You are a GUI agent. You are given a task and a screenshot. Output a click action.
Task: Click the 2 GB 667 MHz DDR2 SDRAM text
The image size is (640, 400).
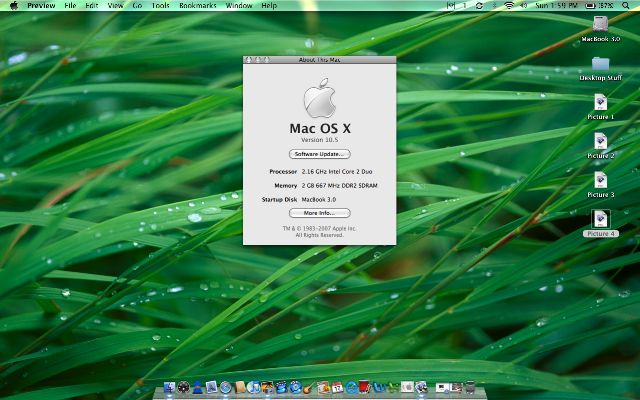(x=339, y=185)
